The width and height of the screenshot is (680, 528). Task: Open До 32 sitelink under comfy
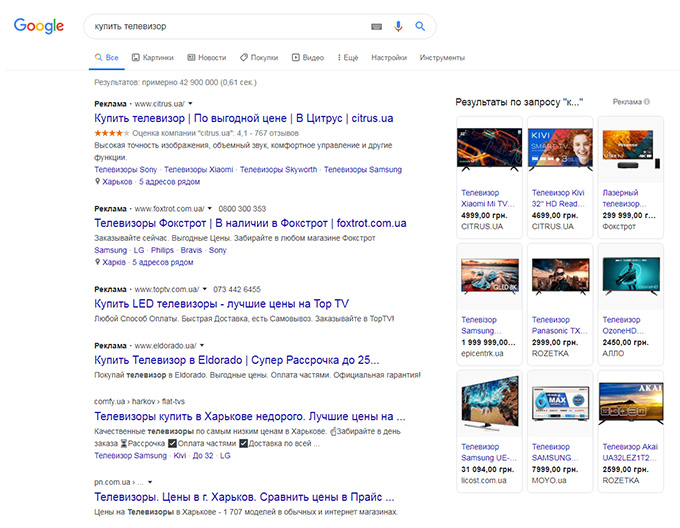[x=203, y=456]
